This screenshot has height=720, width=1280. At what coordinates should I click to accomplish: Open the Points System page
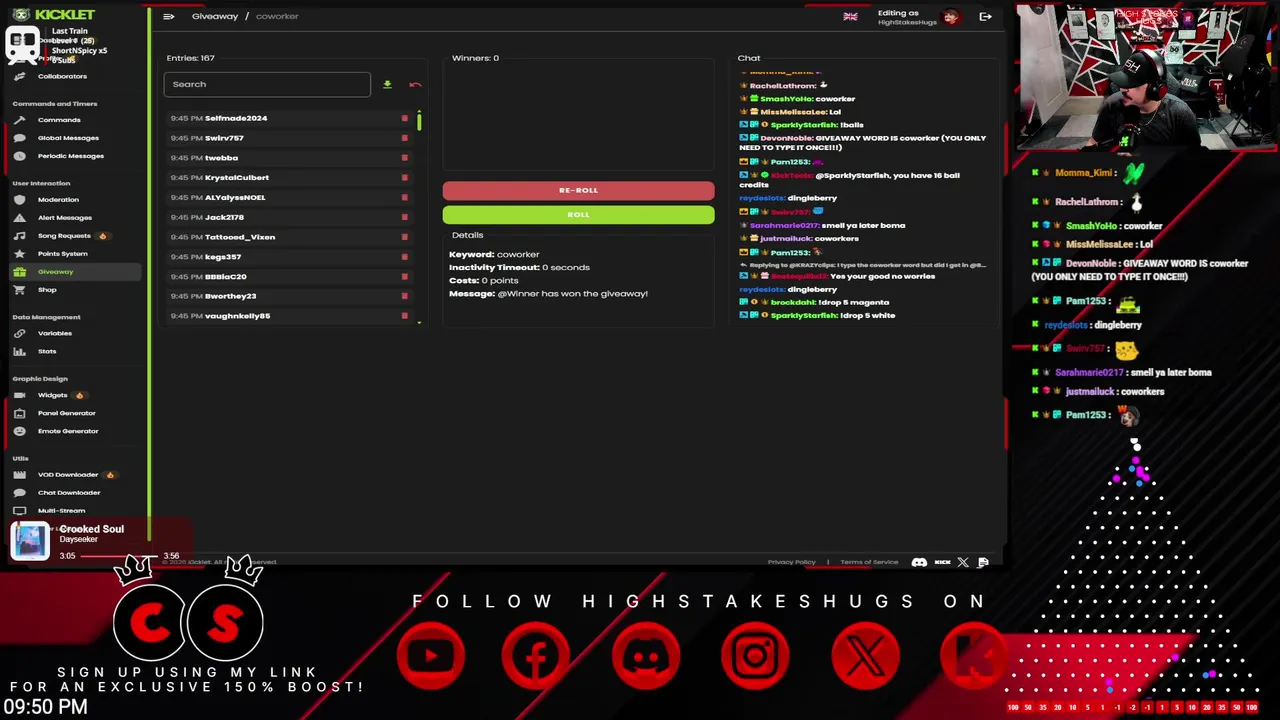coord(62,254)
